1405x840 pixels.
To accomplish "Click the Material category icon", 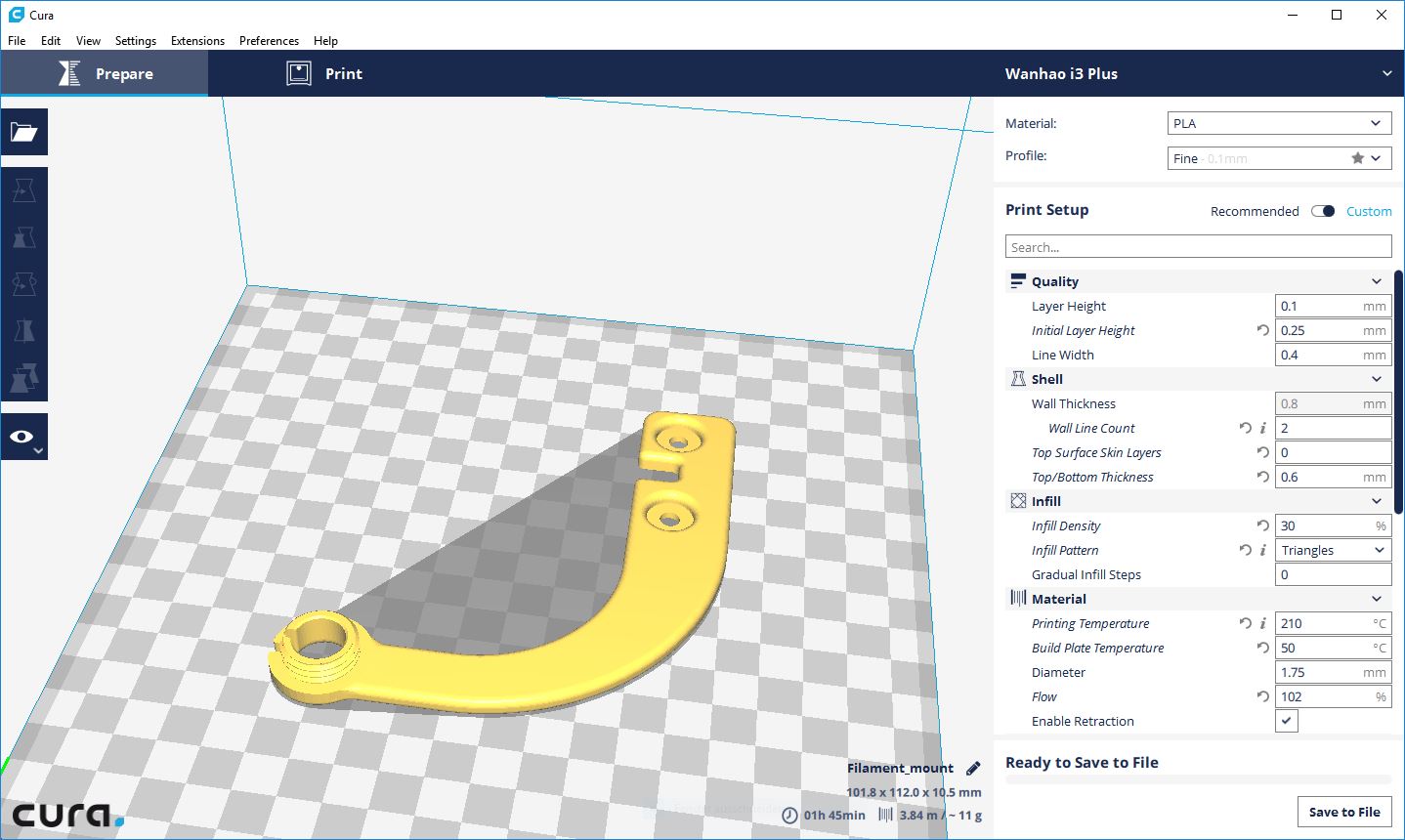I will 1018,599.
